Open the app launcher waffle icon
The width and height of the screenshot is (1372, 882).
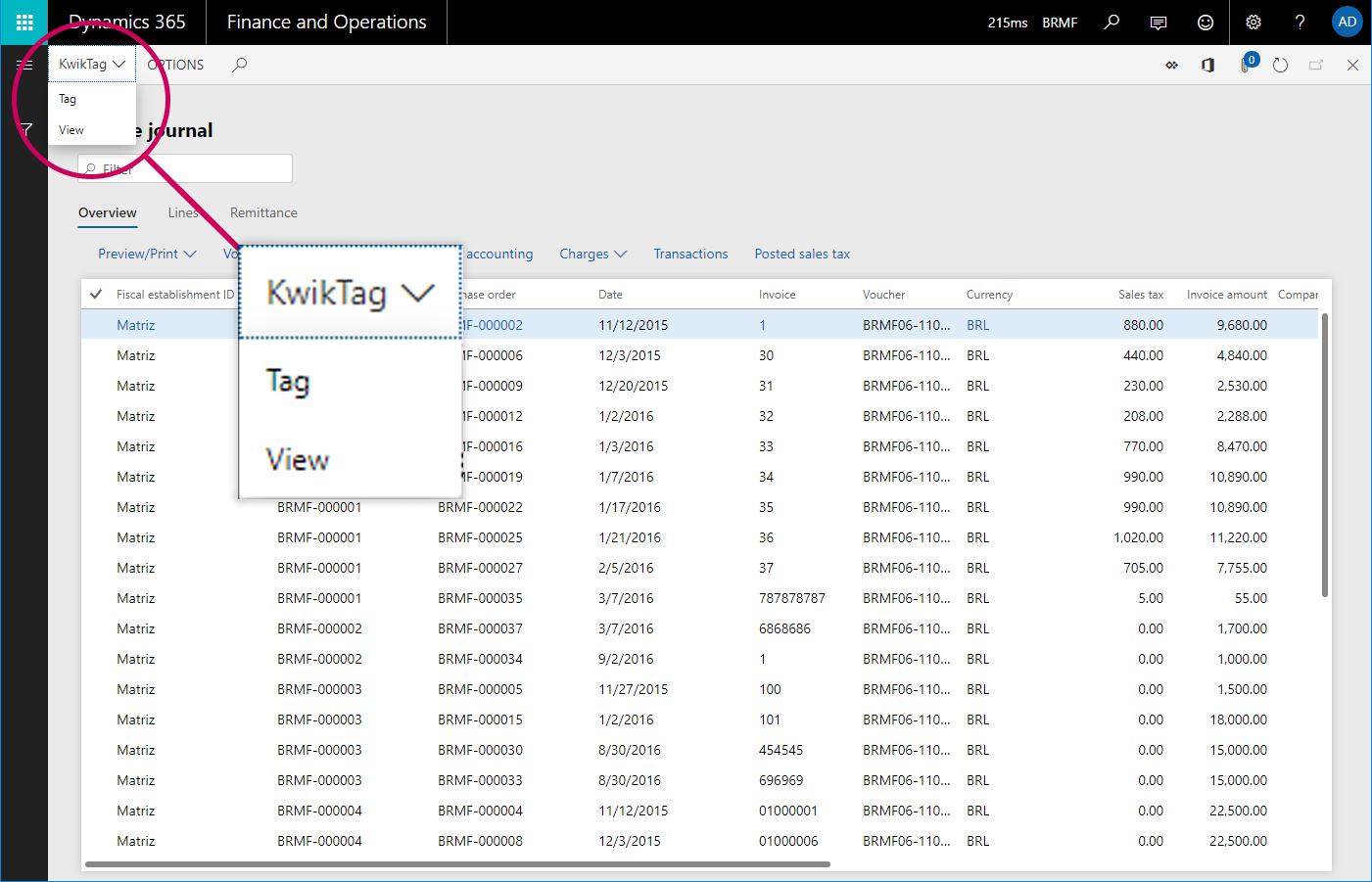24,23
